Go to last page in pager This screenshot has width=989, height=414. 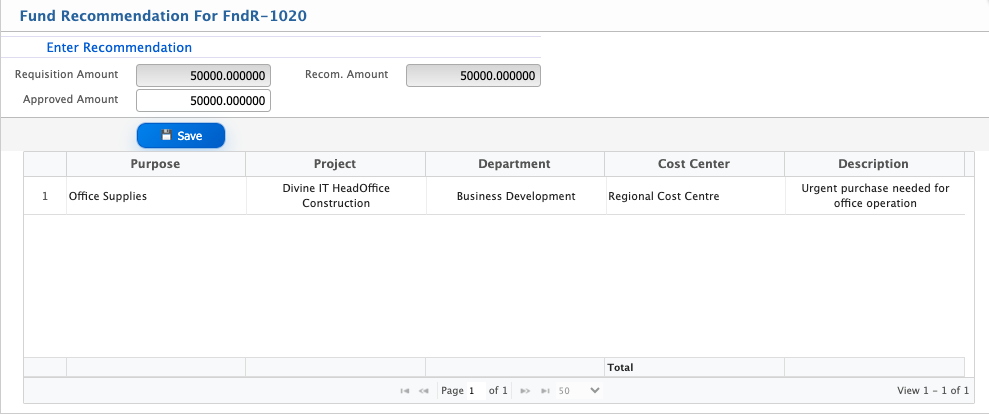tap(545, 391)
